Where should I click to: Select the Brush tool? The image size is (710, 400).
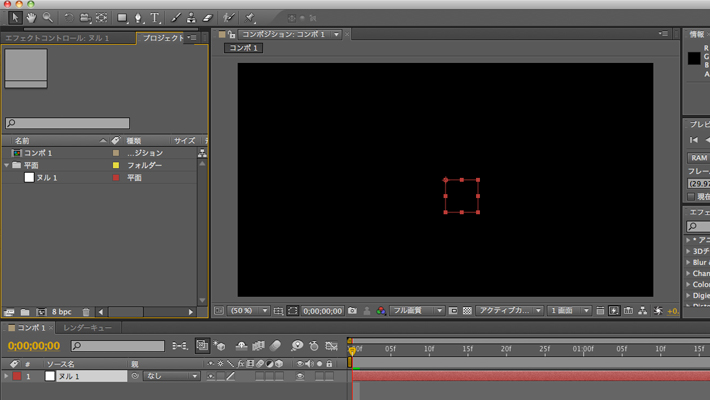click(x=174, y=17)
